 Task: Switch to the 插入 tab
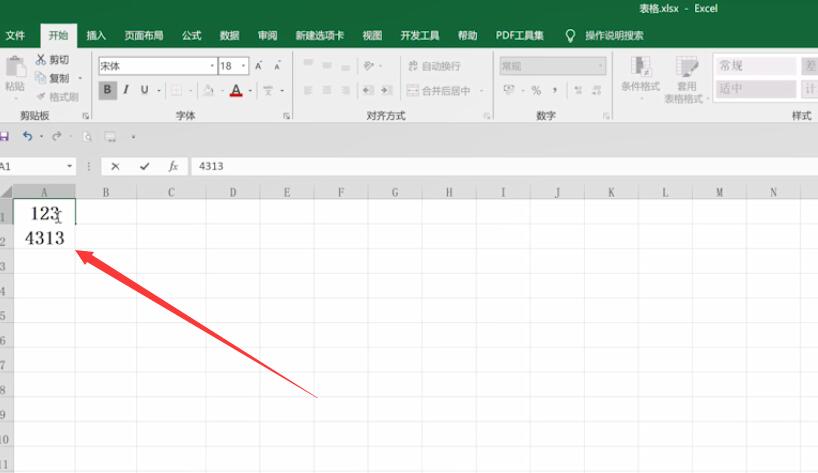tap(96, 35)
